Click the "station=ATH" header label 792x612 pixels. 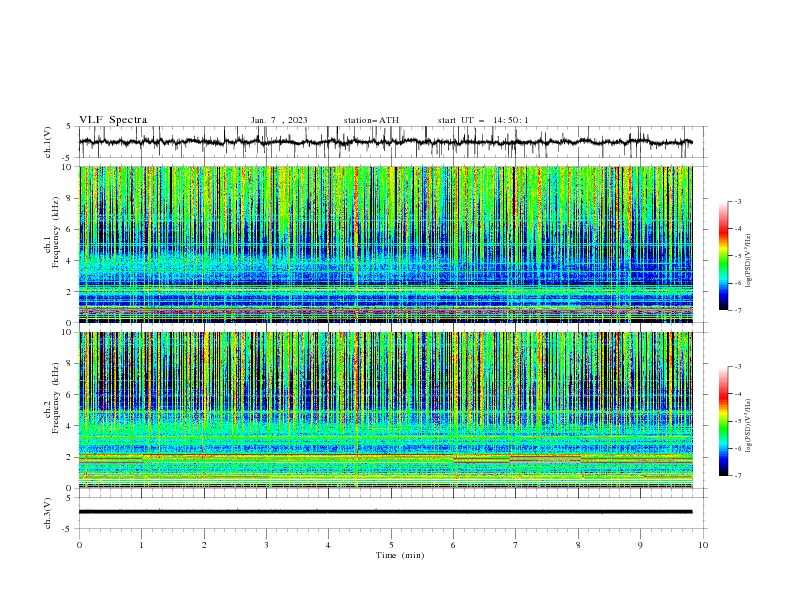(371, 120)
